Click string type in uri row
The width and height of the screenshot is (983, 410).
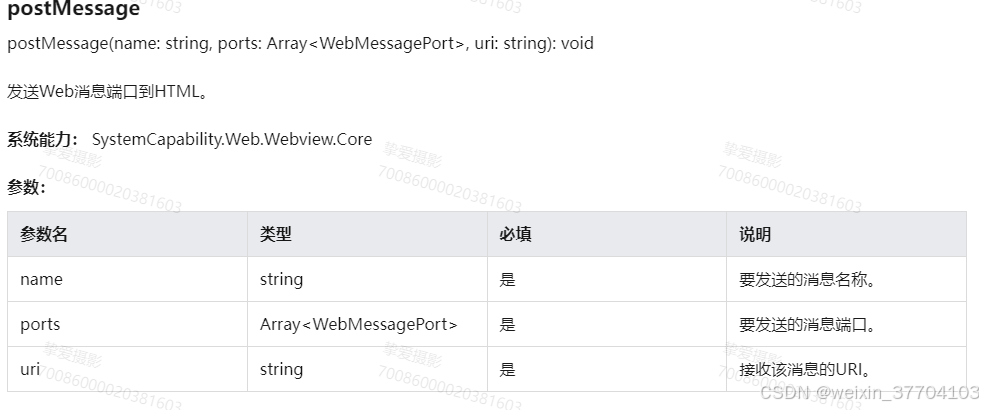point(281,369)
